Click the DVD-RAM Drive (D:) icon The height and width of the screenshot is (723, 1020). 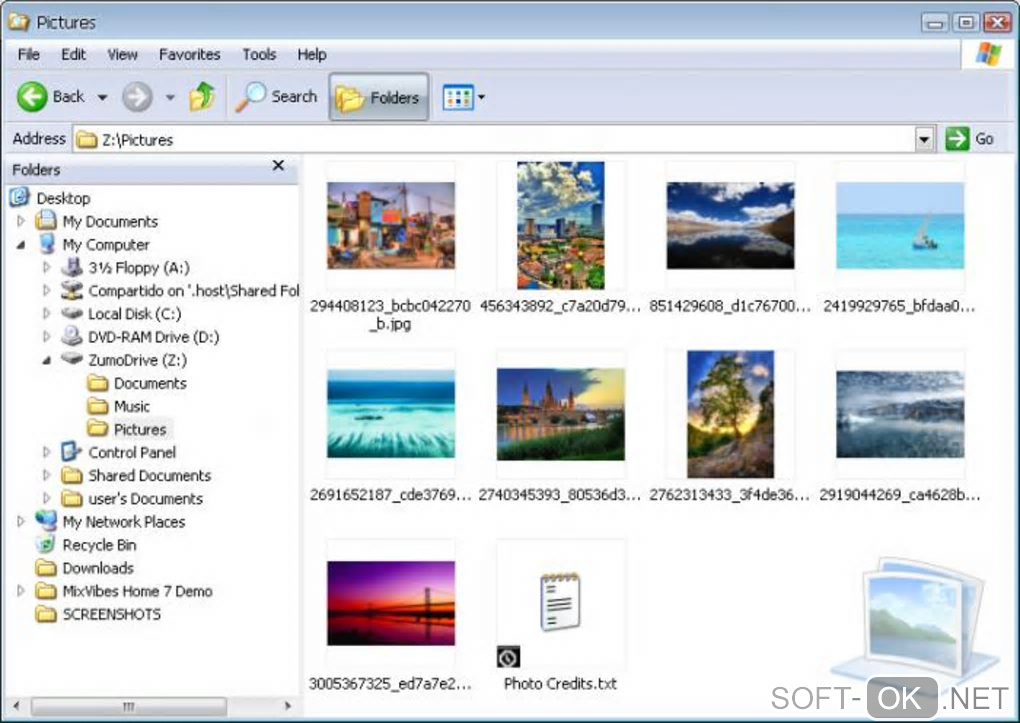(x=72, y=336)
